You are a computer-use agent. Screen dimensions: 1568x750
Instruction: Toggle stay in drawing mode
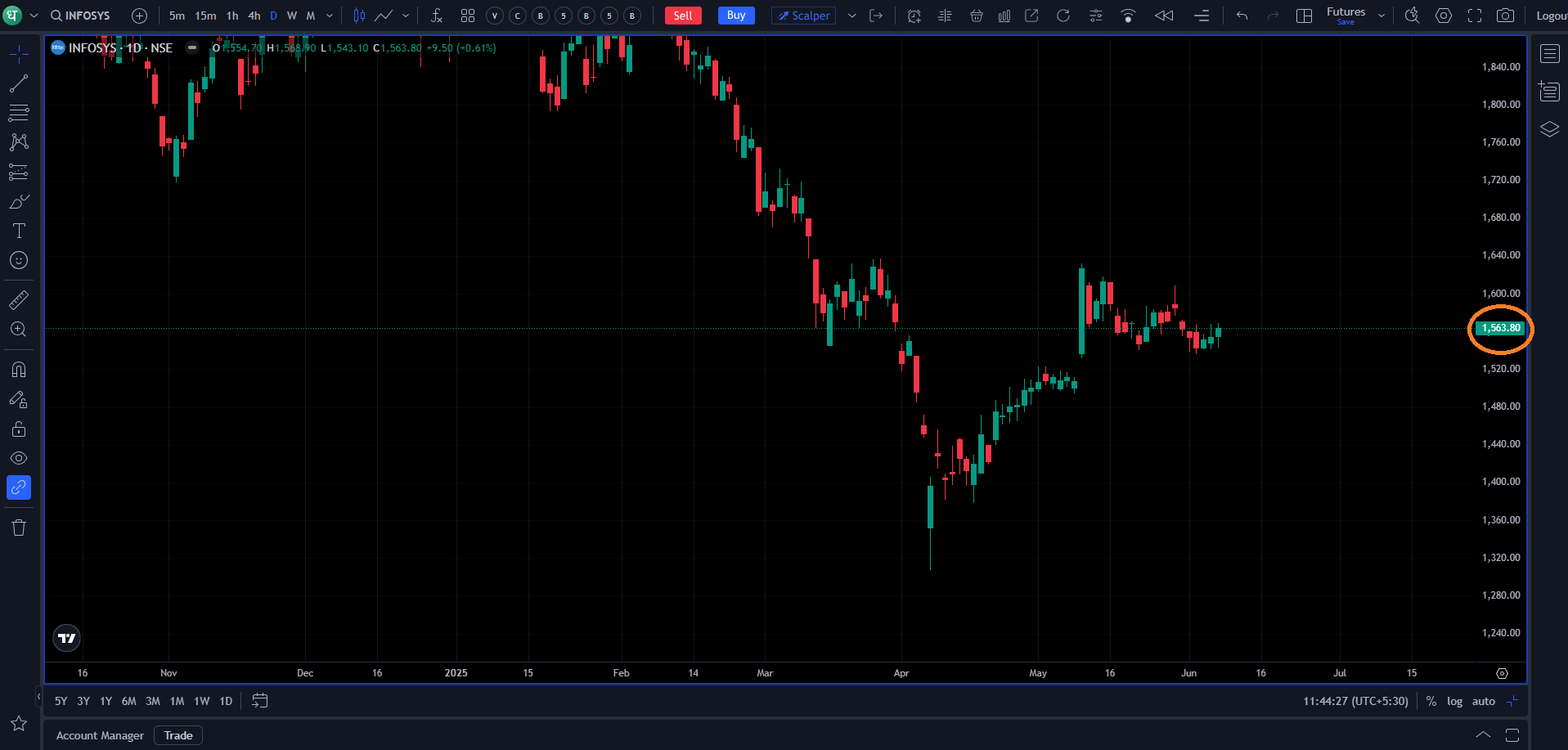click(x=19, y=399)
